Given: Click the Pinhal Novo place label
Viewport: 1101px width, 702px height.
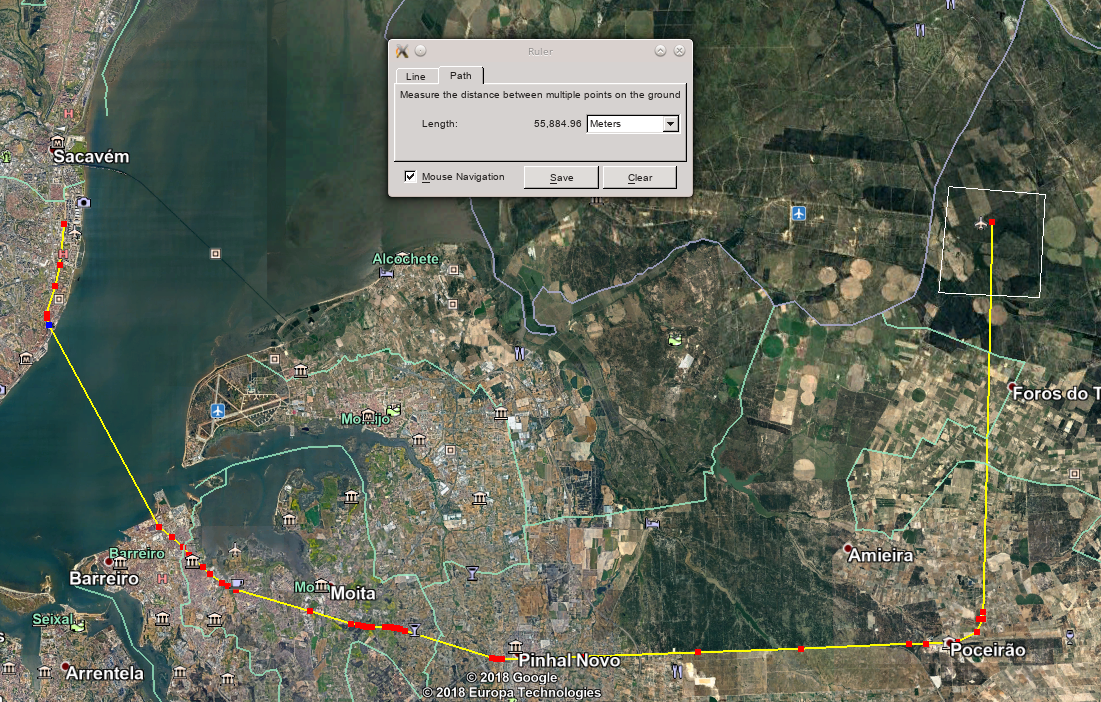Looking at the screenshot, I should [569, 661].
